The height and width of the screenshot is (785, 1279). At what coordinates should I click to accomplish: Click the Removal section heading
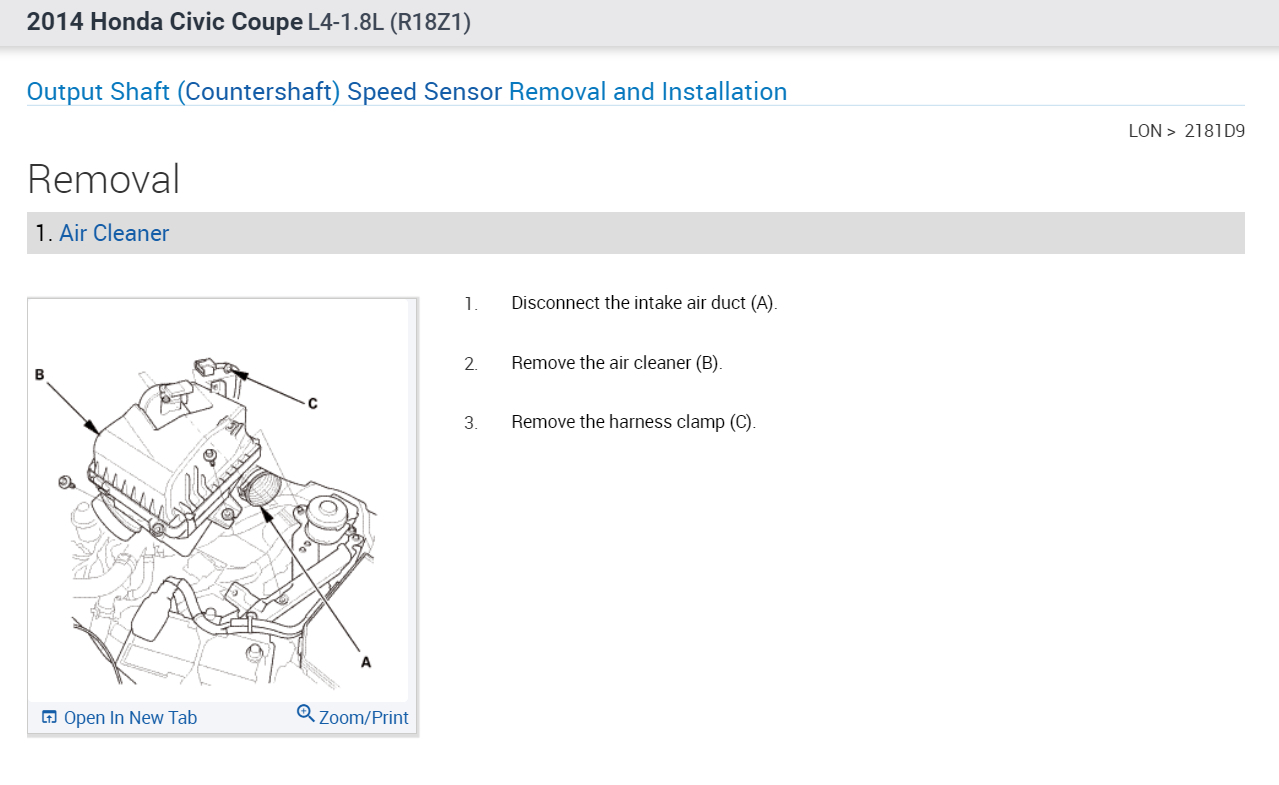coord(104,180)
